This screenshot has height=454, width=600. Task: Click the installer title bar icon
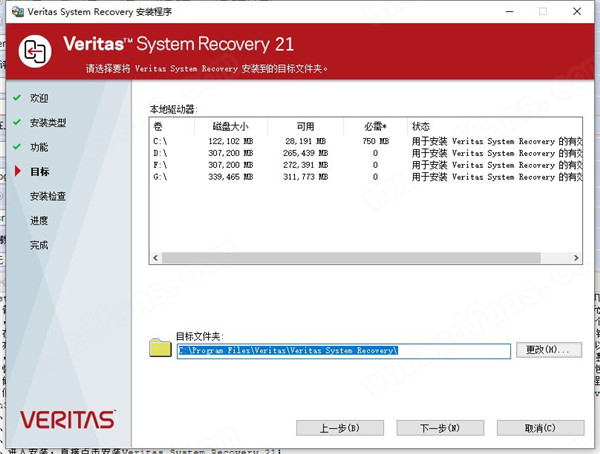point(18,11)
